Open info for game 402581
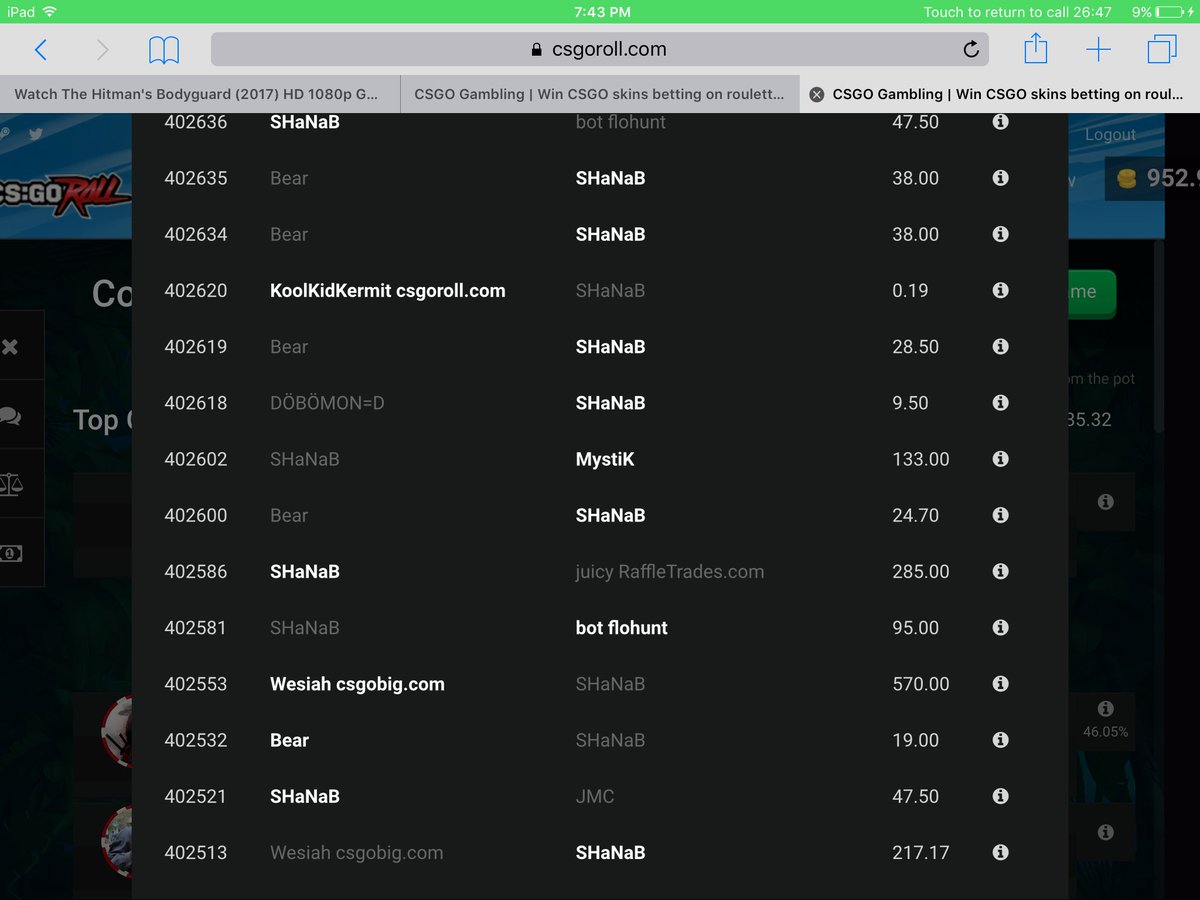 [999, 627]
